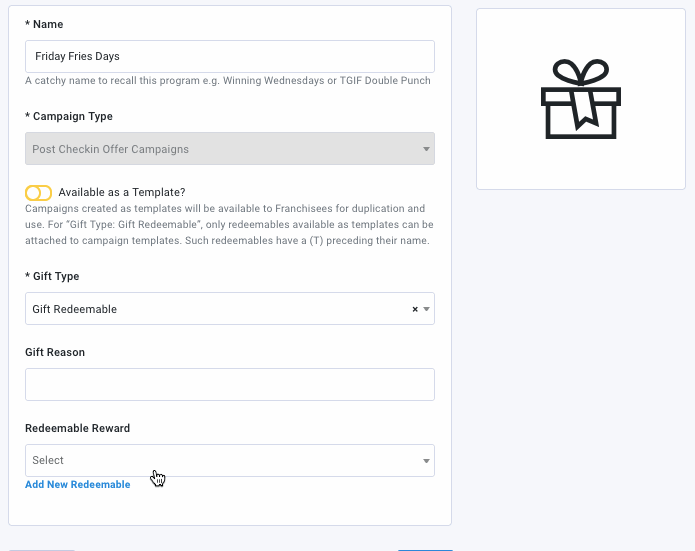Toggle Available as a Template switch
The height and width of the screenshot is (551, 695).
pos(38,193)
